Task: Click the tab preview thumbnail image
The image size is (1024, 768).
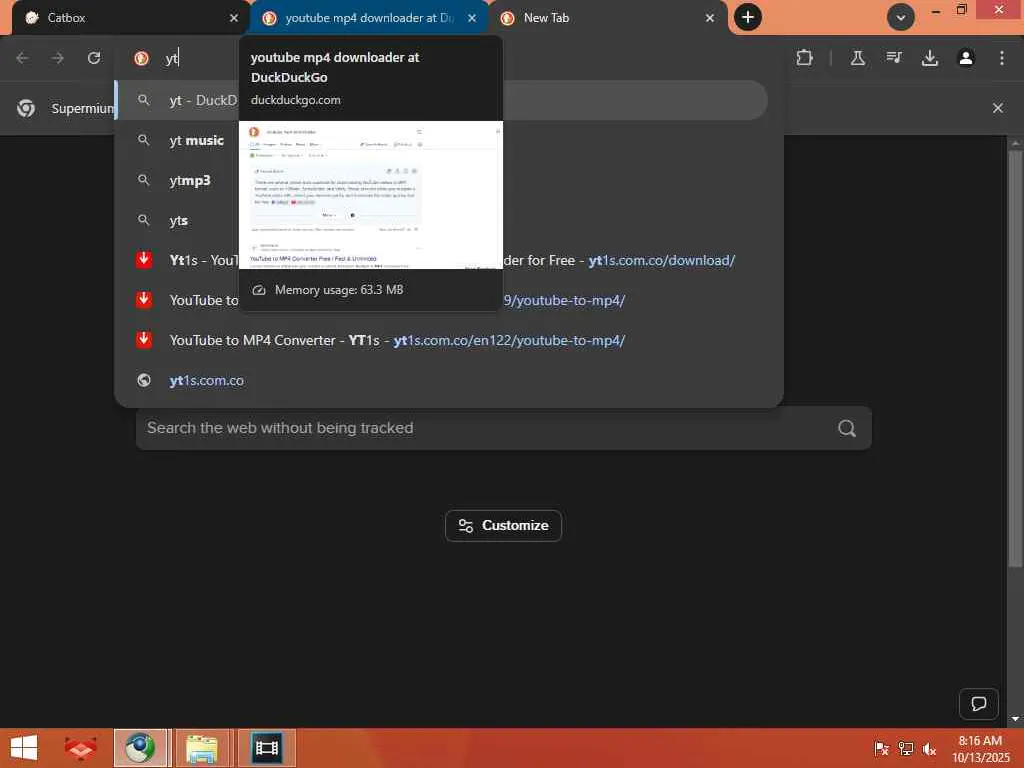Action: tap(371, 195)
